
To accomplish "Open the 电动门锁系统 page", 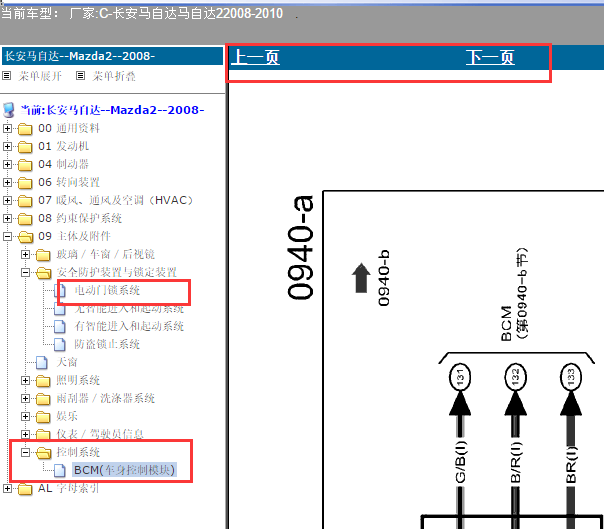I will [107, 291].
